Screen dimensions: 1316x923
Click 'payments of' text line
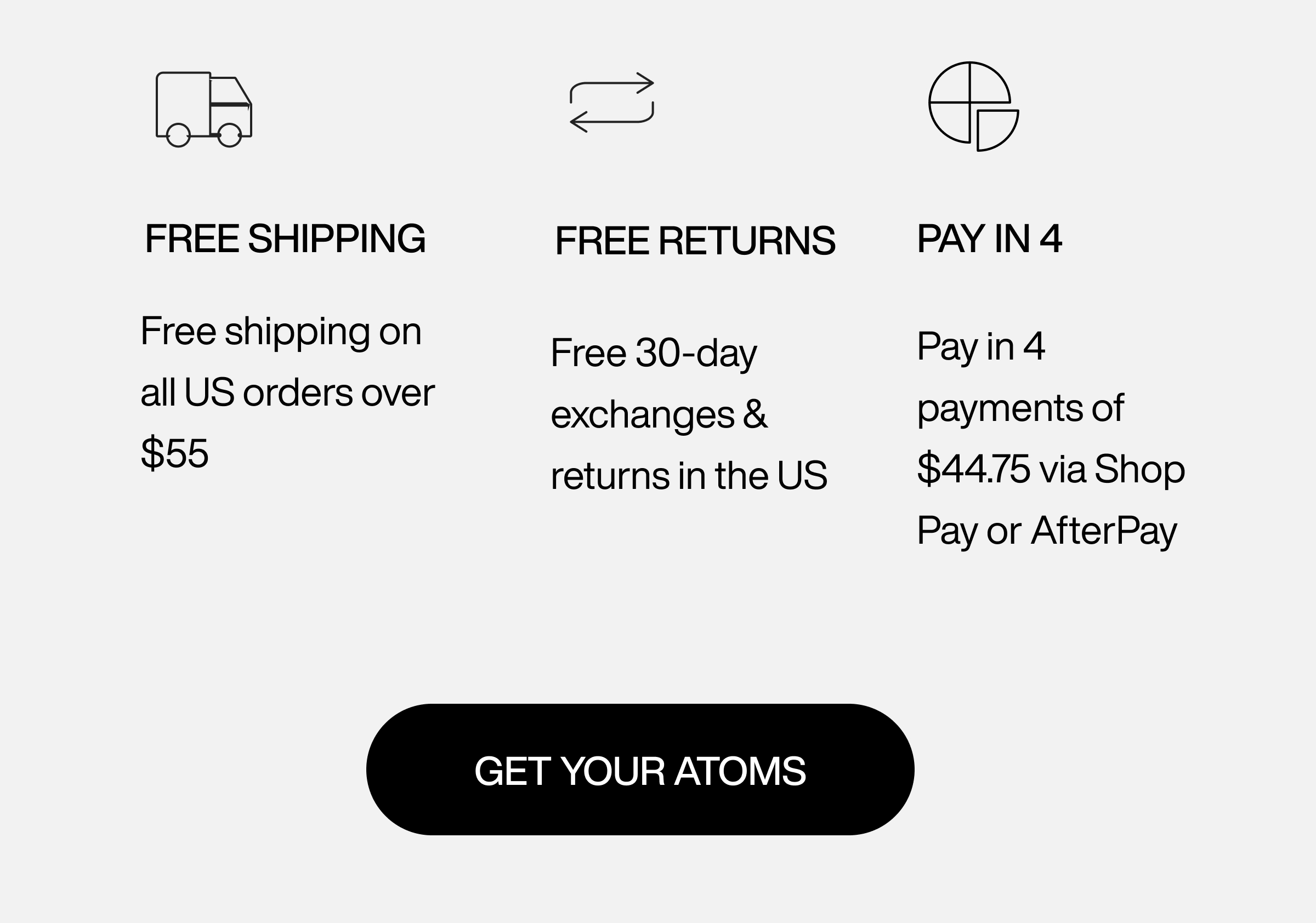point(1020,408)
